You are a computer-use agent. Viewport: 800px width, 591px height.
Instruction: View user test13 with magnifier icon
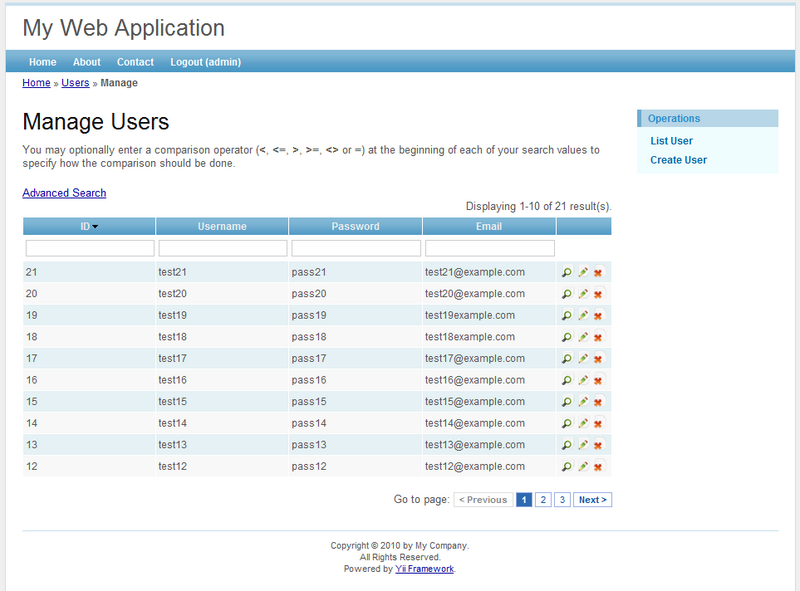point(567,445)
